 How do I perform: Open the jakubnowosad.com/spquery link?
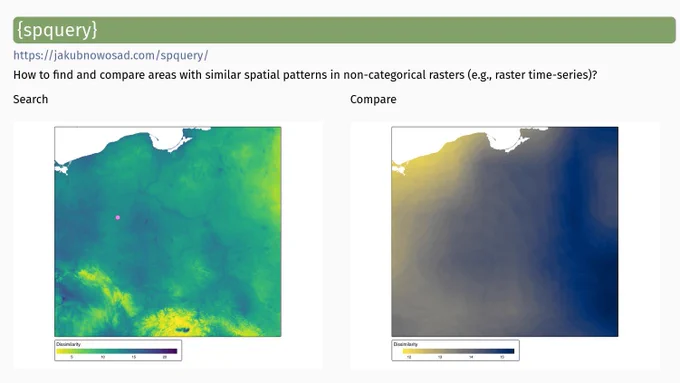111,56
